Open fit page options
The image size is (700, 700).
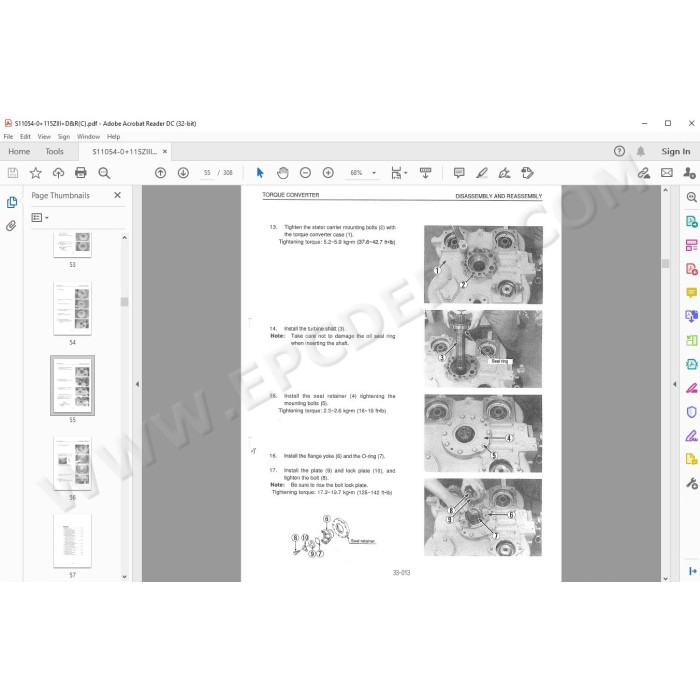pos(399,173)
